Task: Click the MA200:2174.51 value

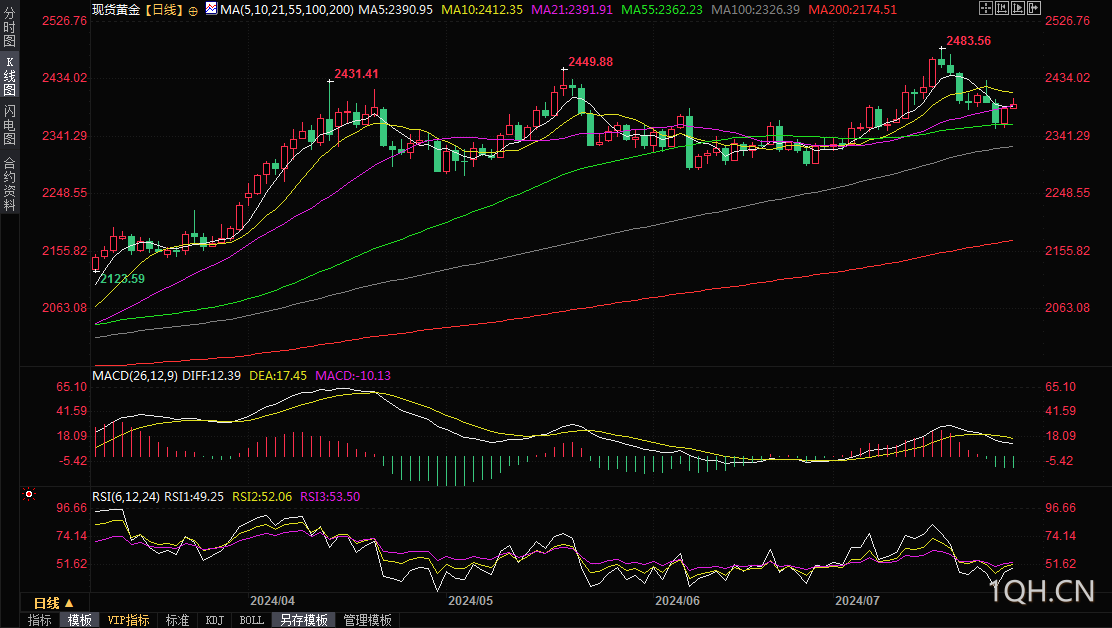Action: click(853, 10)
